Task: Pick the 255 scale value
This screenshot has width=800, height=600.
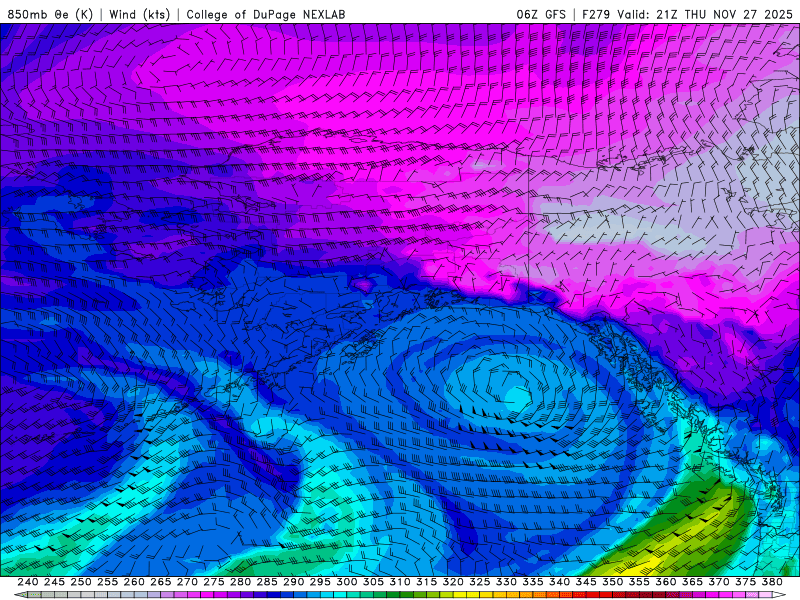Action: point(107,582)
